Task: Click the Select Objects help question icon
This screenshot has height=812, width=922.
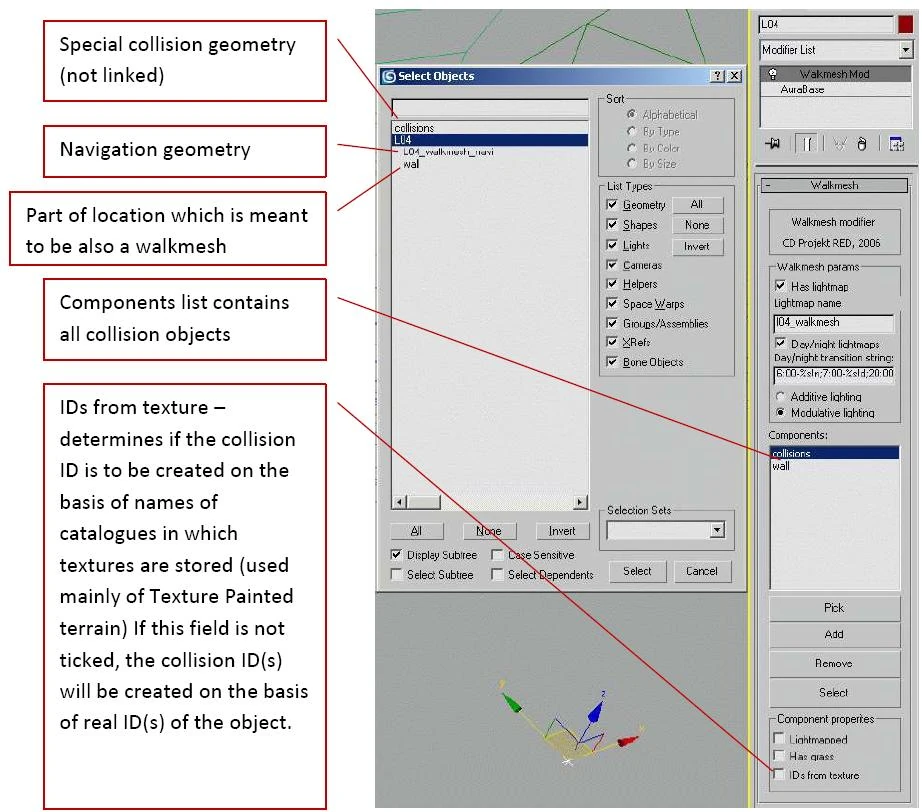Action: [x=717, y=76]
